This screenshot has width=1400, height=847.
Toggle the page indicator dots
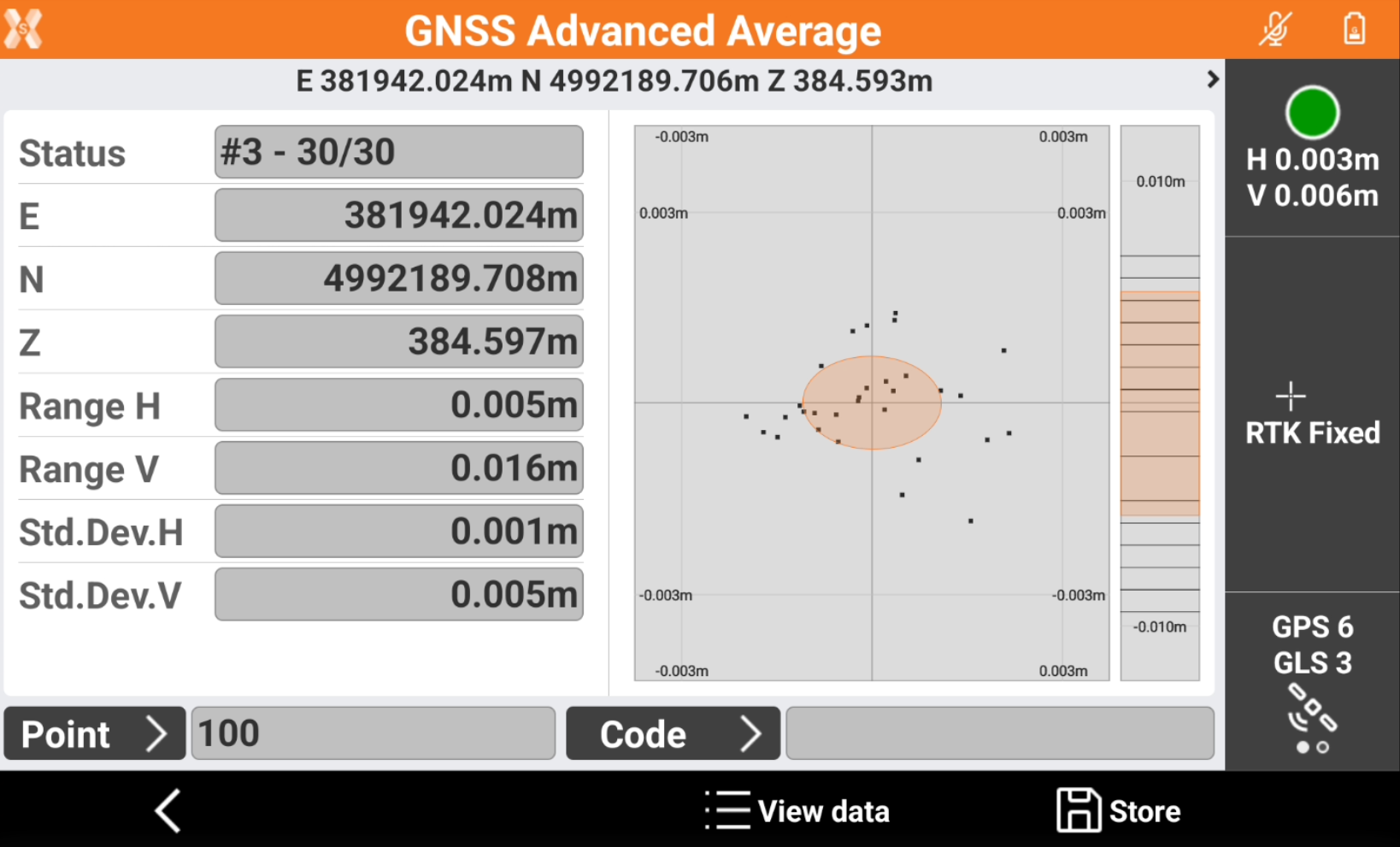coord(1312,748)
